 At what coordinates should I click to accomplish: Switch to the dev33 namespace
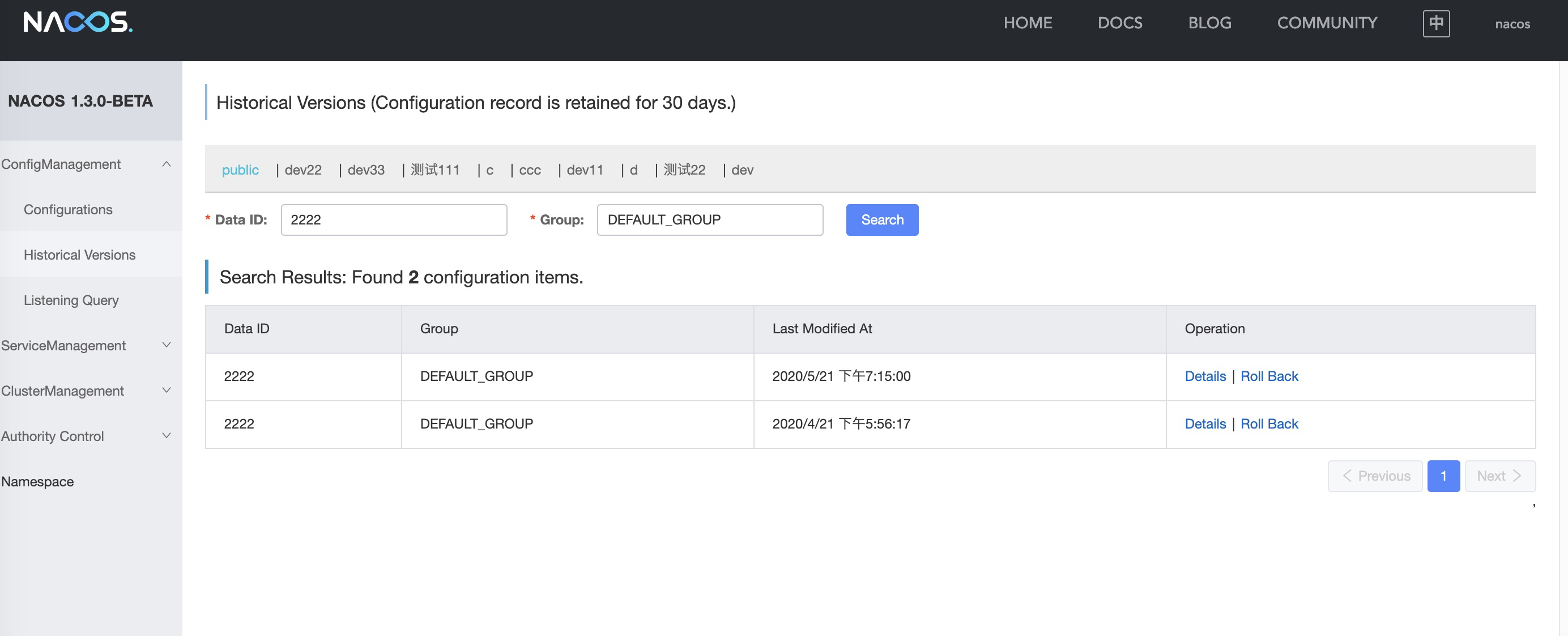pos(366,170)
